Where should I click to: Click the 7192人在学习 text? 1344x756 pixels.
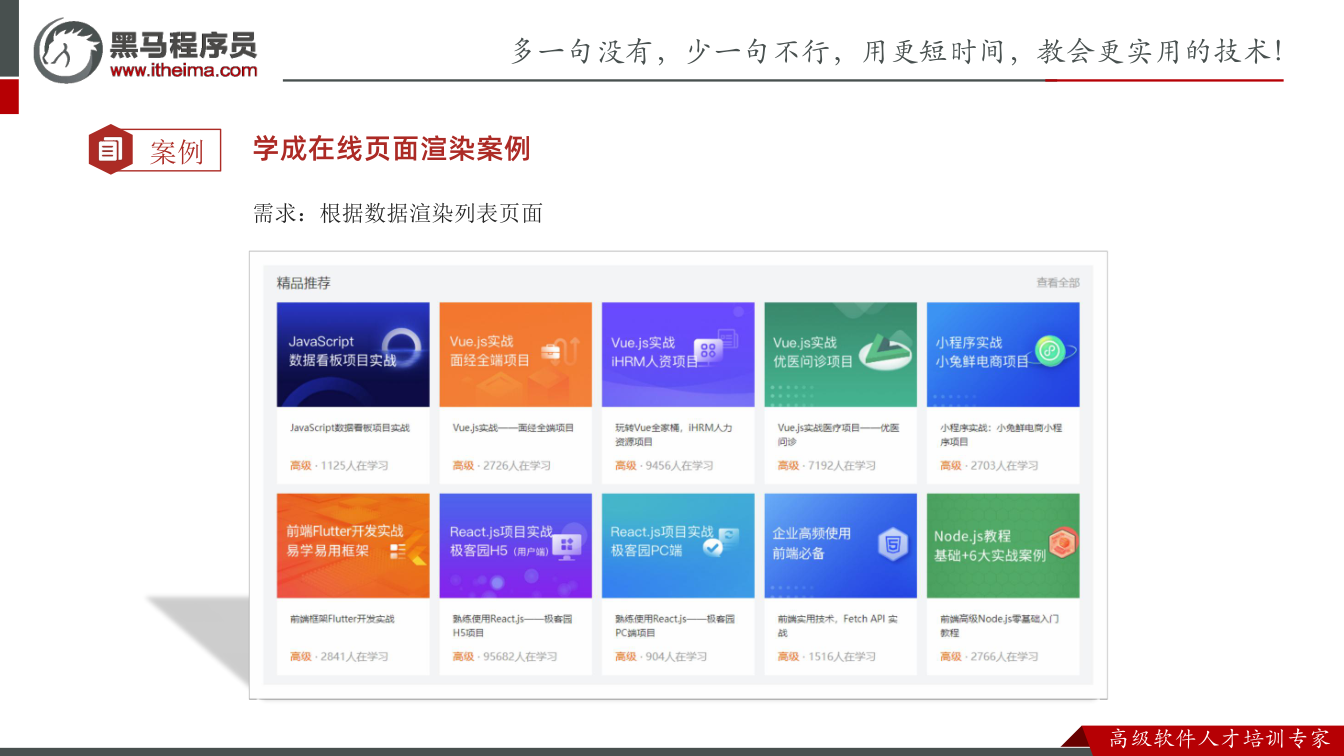842,466
